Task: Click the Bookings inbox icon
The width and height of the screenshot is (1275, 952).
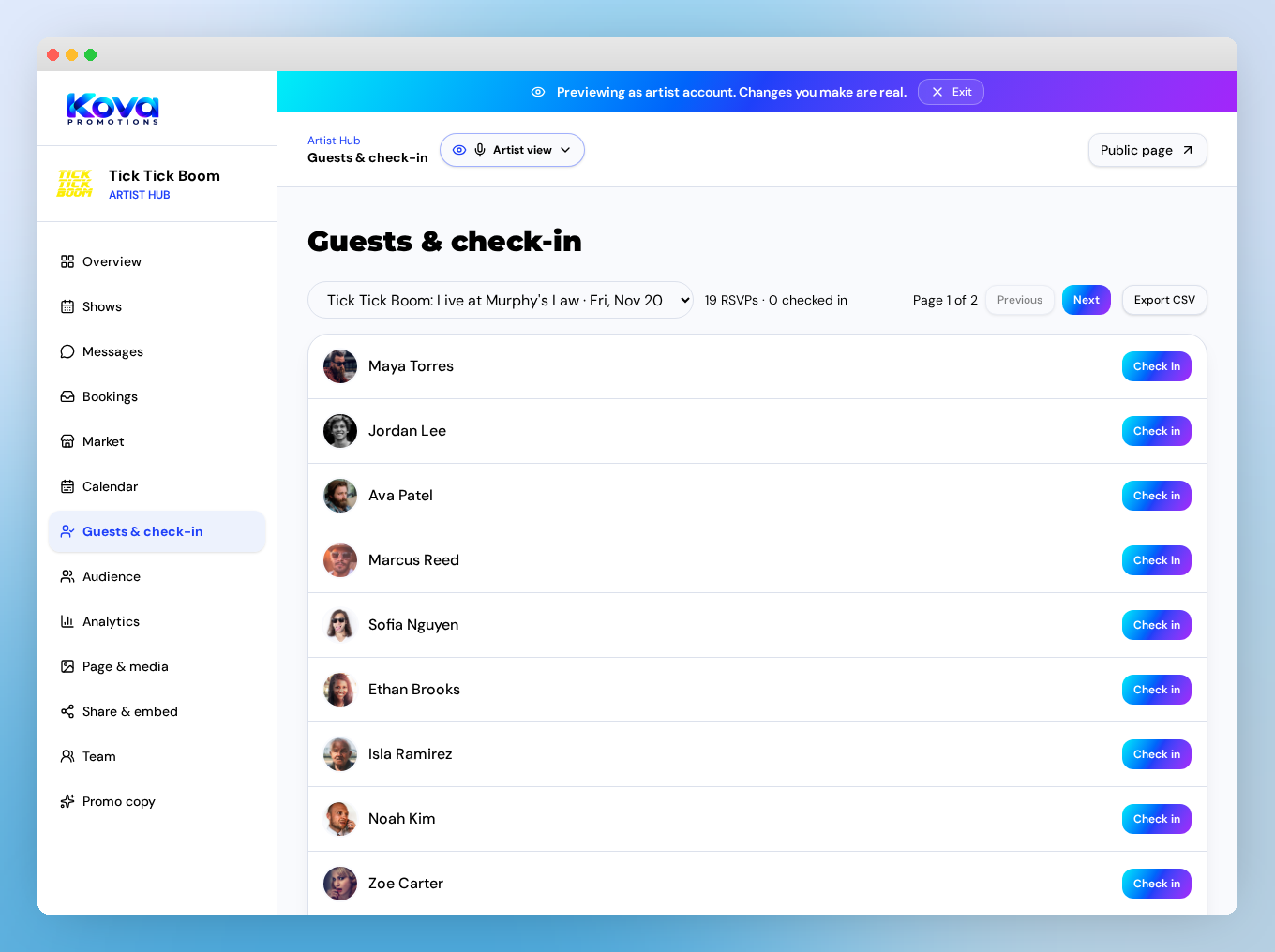Action: tap(67, 396)
